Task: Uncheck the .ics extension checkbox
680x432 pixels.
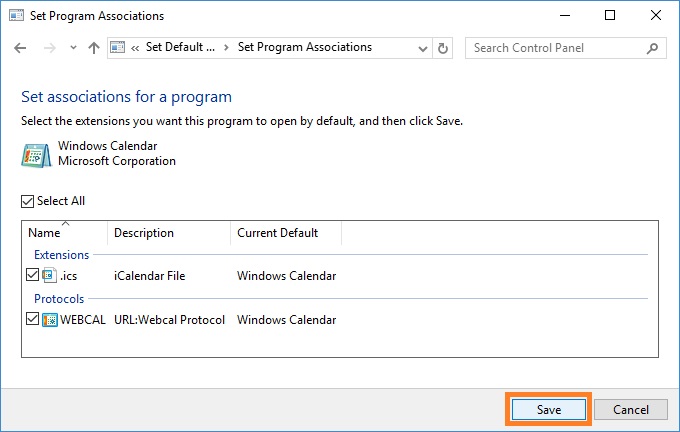Action: tap(33, 275)
